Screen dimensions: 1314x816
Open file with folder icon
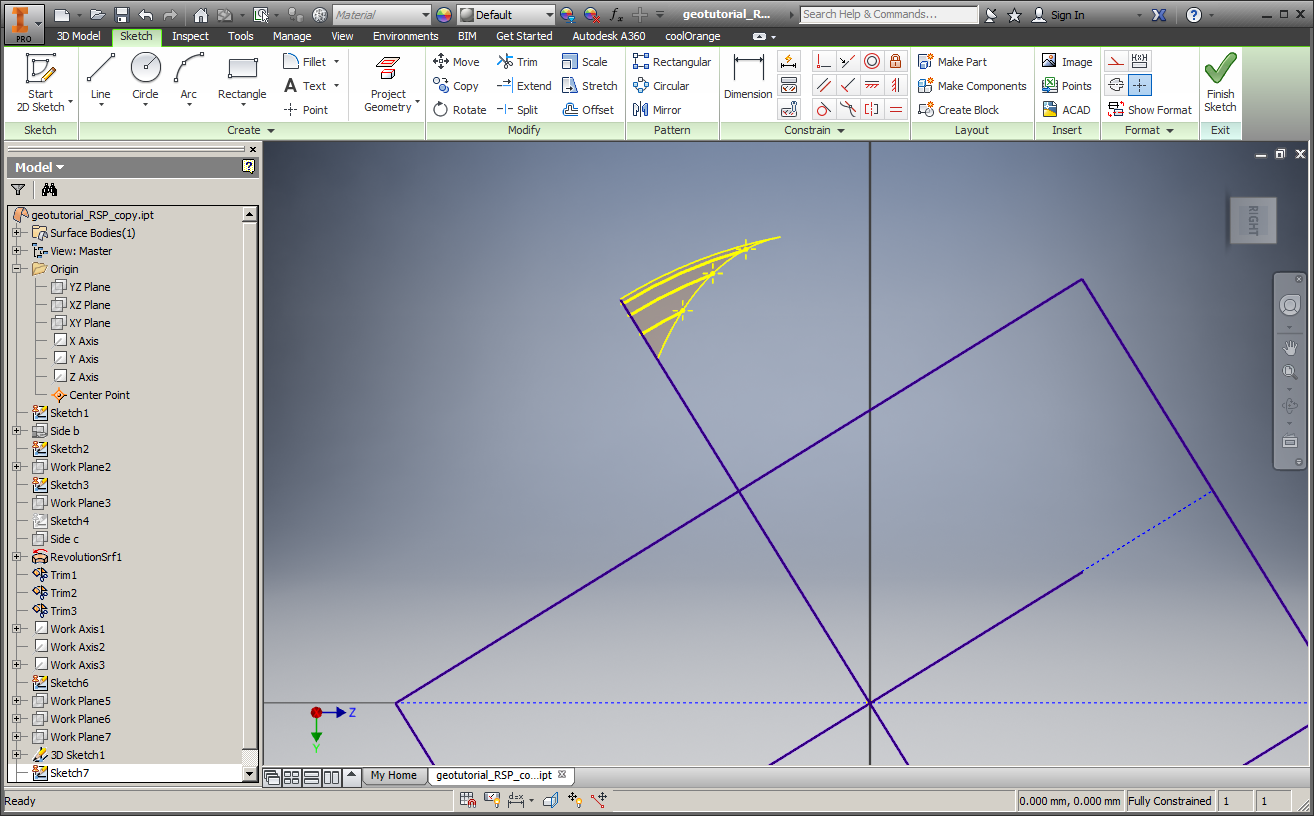(x=97, y=15)
